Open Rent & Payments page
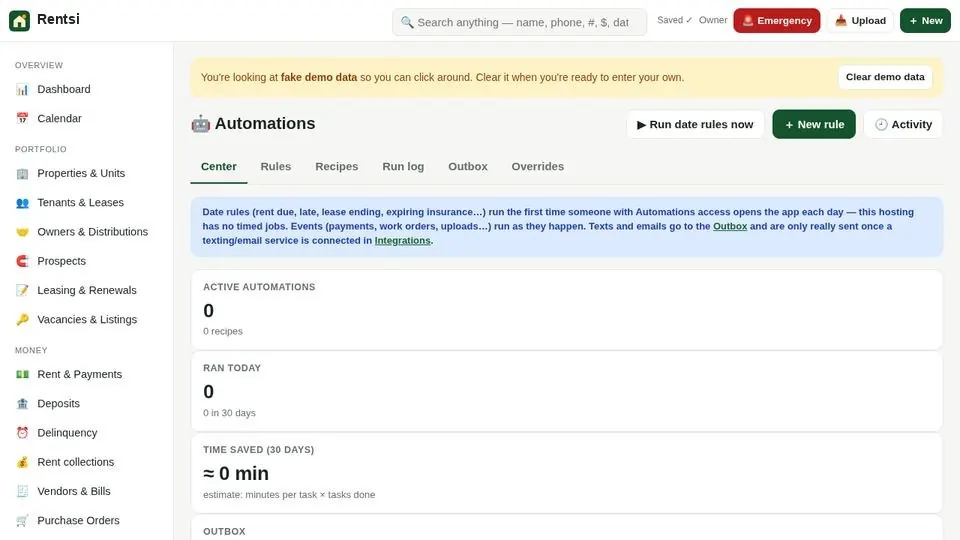This screenshot has width=960, height=540. click(x=86, y=374)
